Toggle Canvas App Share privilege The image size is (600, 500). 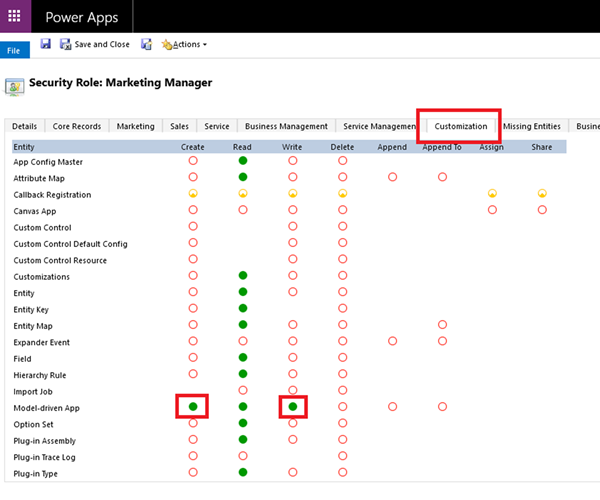(x=542, y=210)
